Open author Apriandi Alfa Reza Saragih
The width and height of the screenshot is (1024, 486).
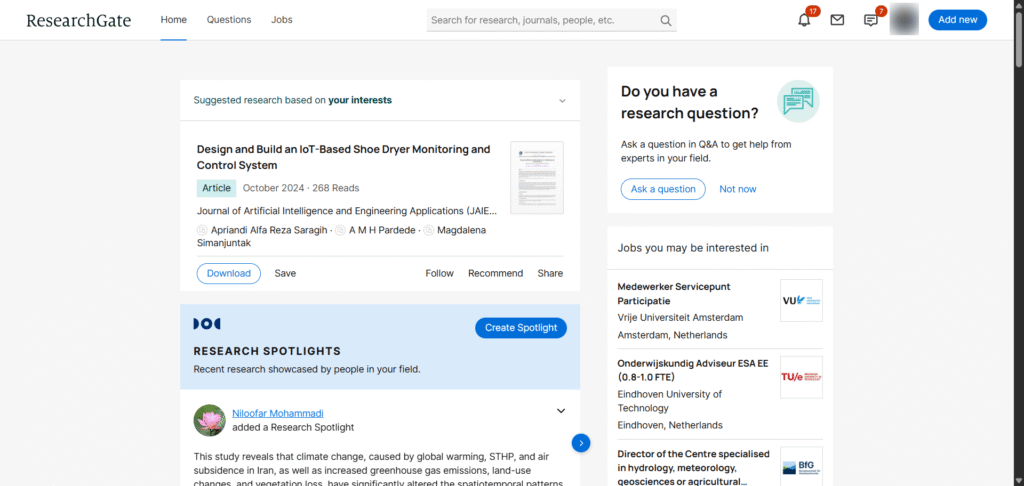(269, 230)
